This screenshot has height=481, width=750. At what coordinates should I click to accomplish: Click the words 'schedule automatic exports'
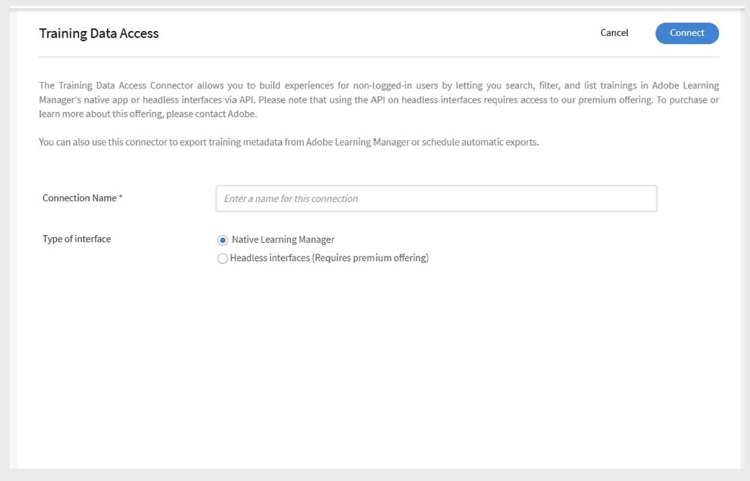point(480,142)
